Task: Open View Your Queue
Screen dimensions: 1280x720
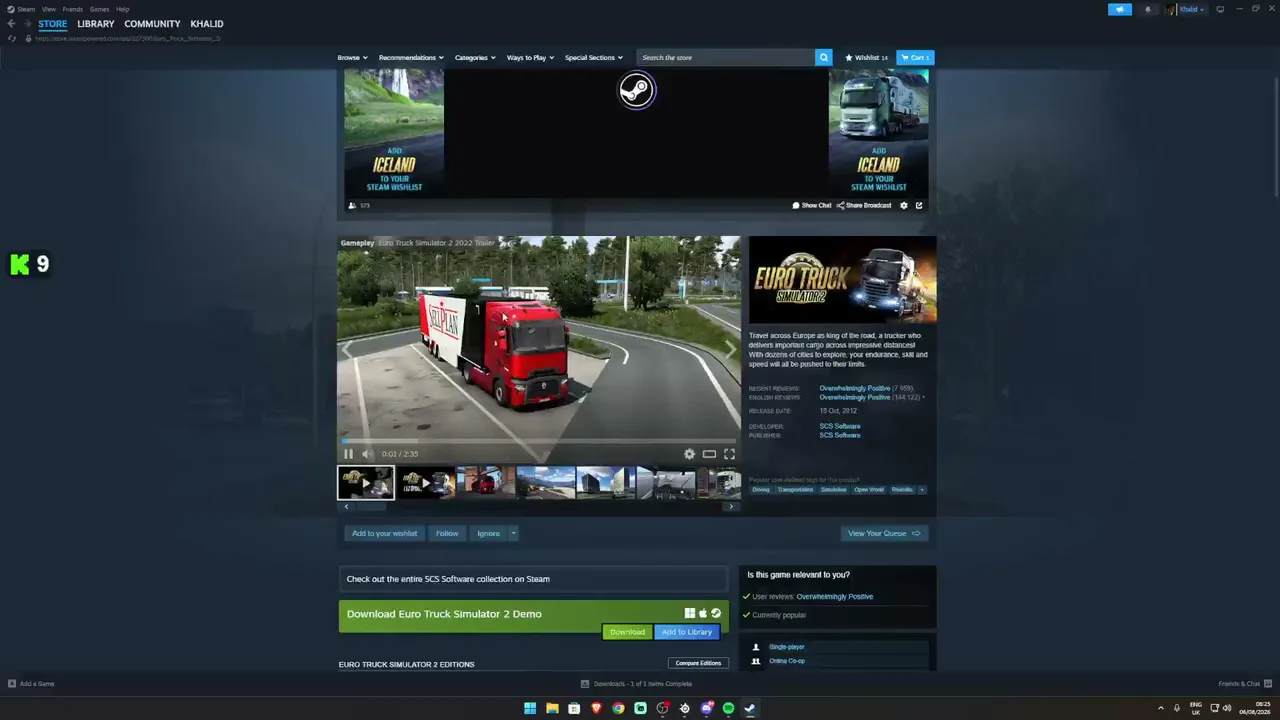Action: [x=884, y=533]
